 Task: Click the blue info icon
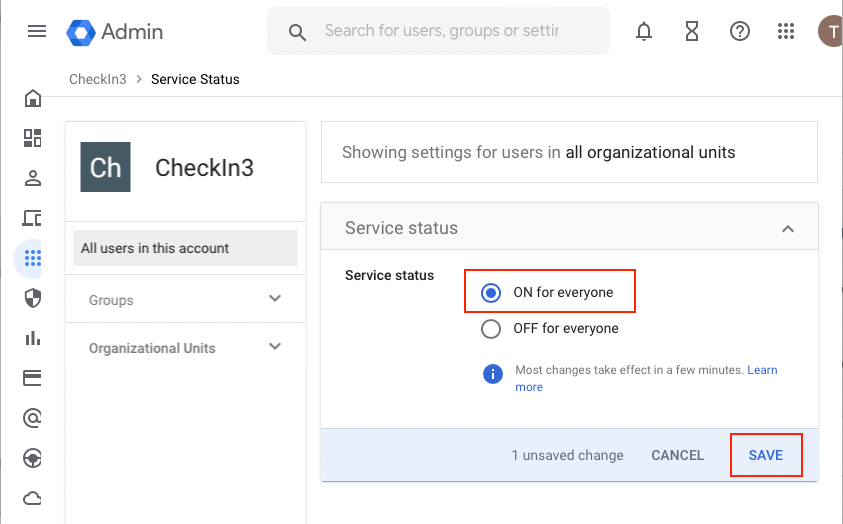coord(492,374)
